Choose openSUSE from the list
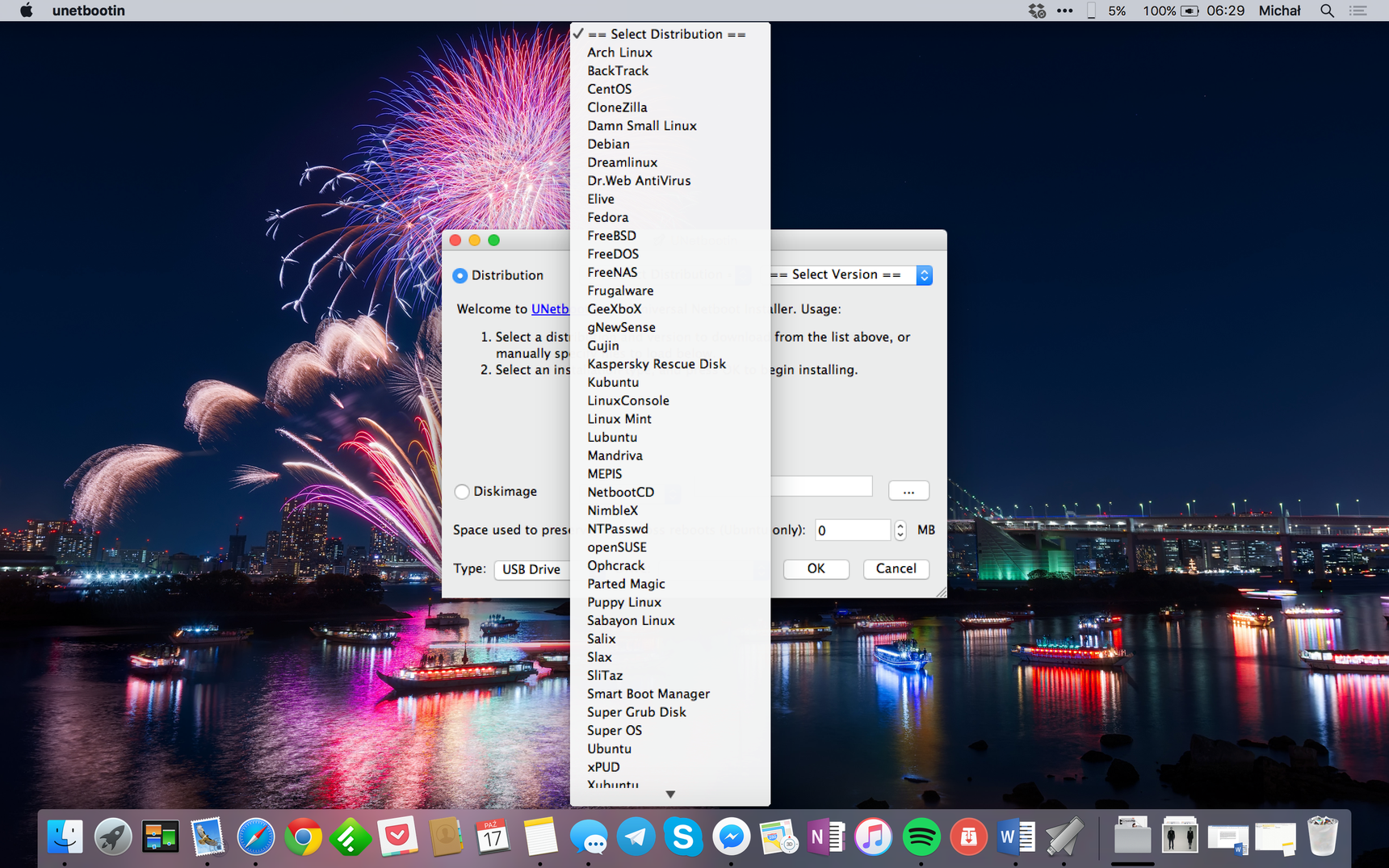Screen dimensions: 1389x868 pyautogui.click(x=670, y=547)
